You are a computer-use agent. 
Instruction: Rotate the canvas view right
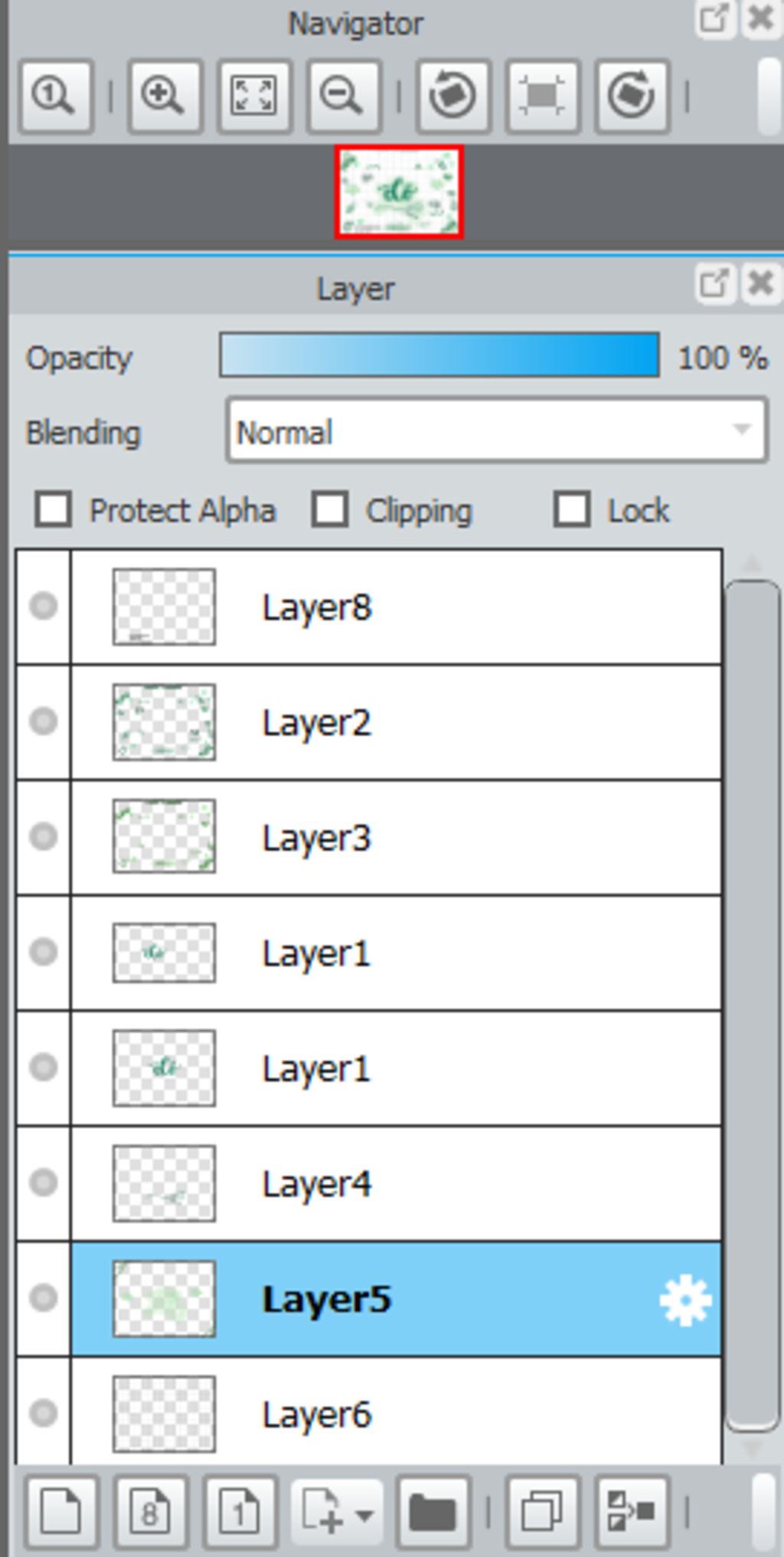coord(632,96)
